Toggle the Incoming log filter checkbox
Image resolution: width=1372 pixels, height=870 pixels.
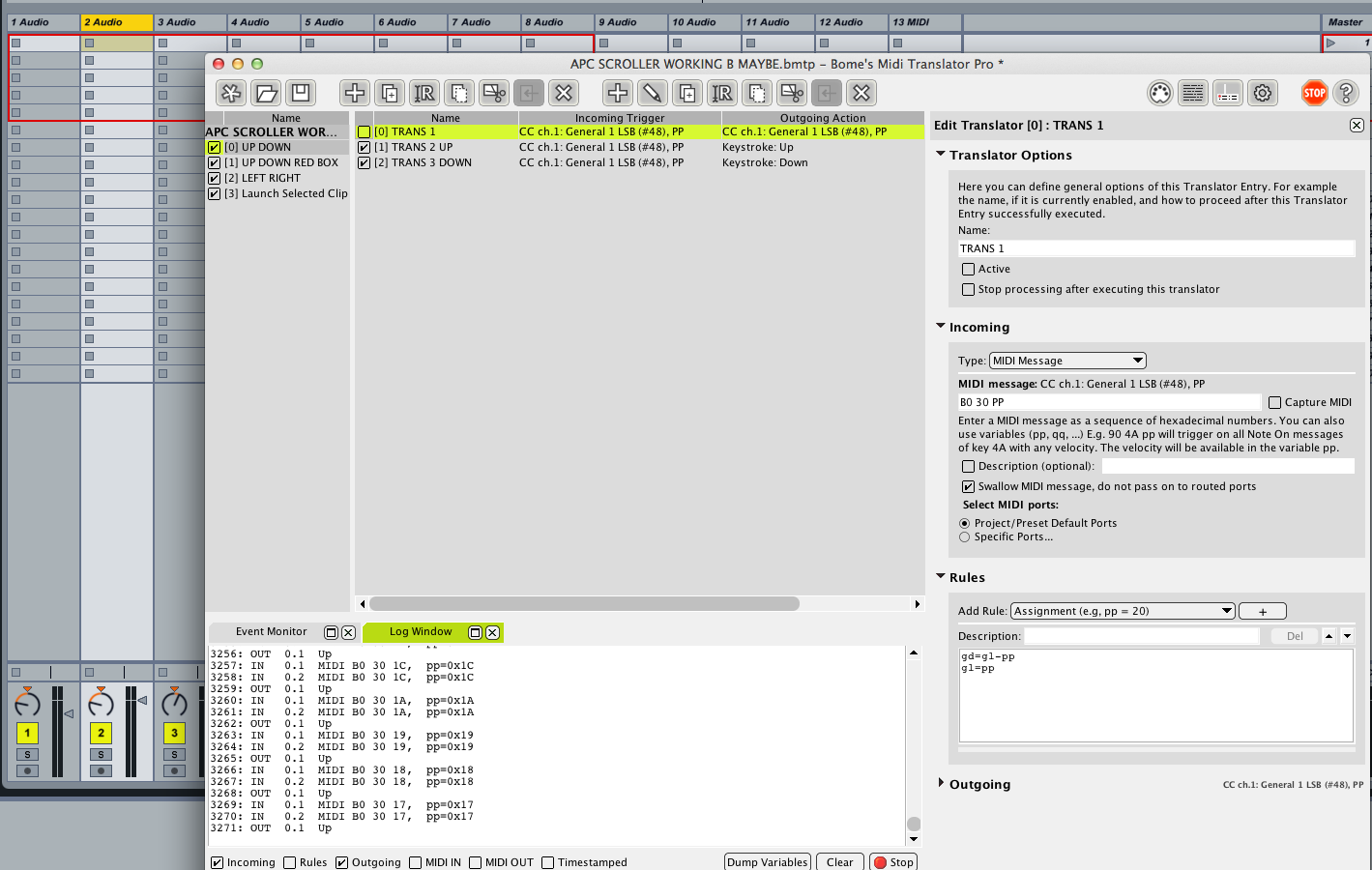coord(217,862)
